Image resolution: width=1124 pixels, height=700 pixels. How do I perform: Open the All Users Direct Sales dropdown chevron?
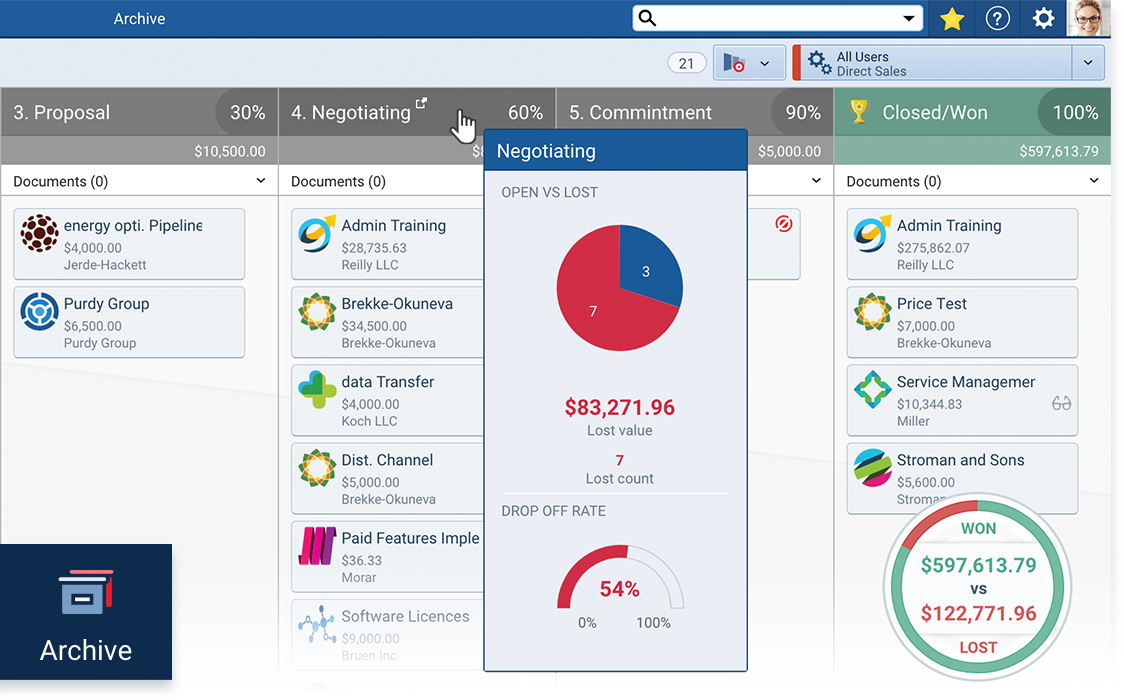[1088, 62]
